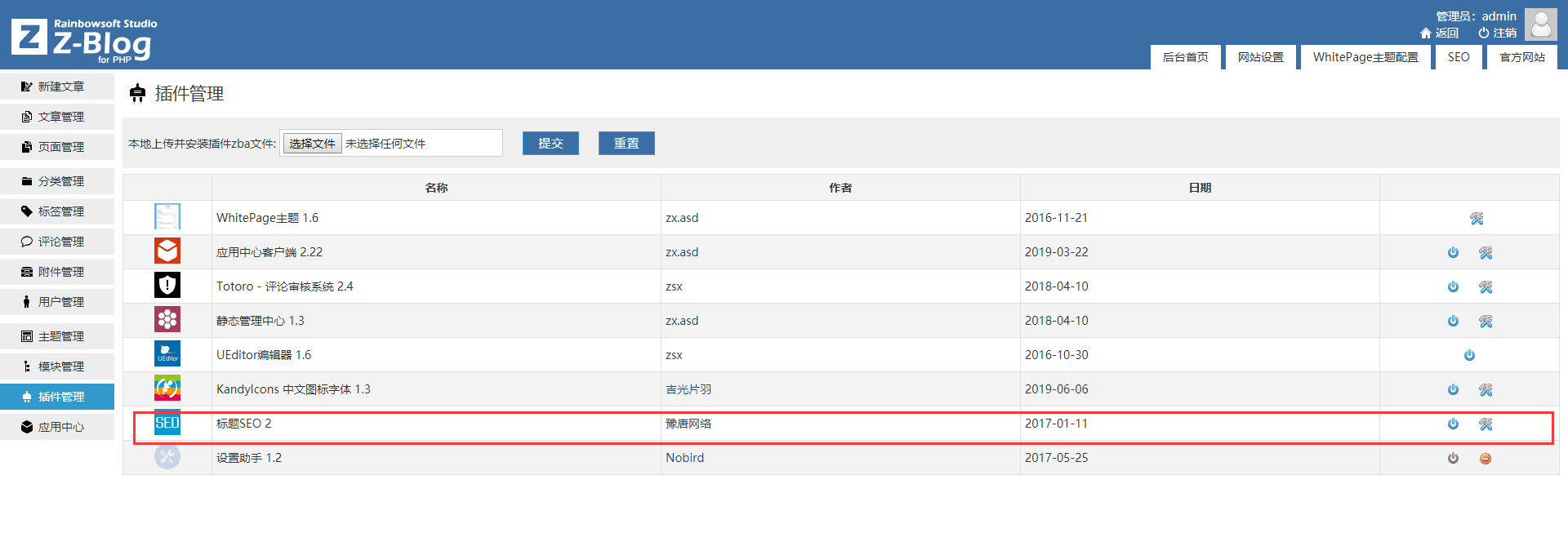Screen dimensions: 1568x555
Task: Click the 日期 column header
Action: click(x=1200, y=188)
